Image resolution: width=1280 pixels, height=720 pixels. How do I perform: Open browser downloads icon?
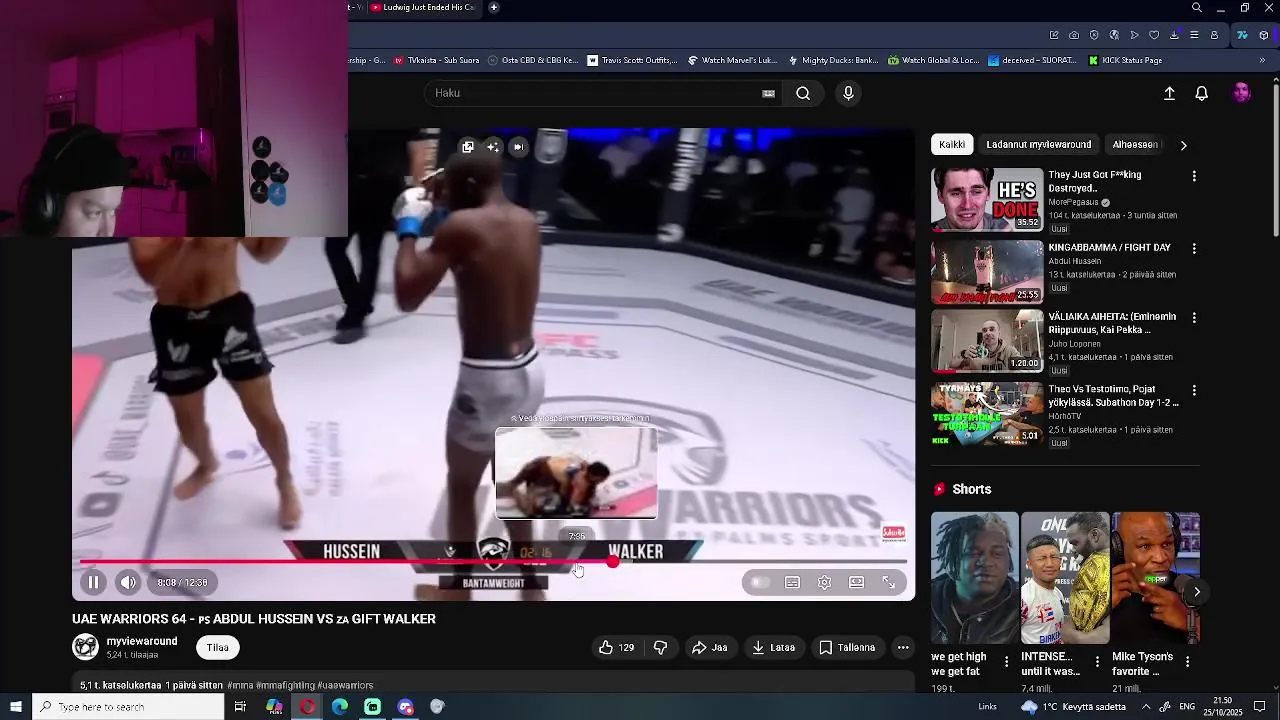1174,35
